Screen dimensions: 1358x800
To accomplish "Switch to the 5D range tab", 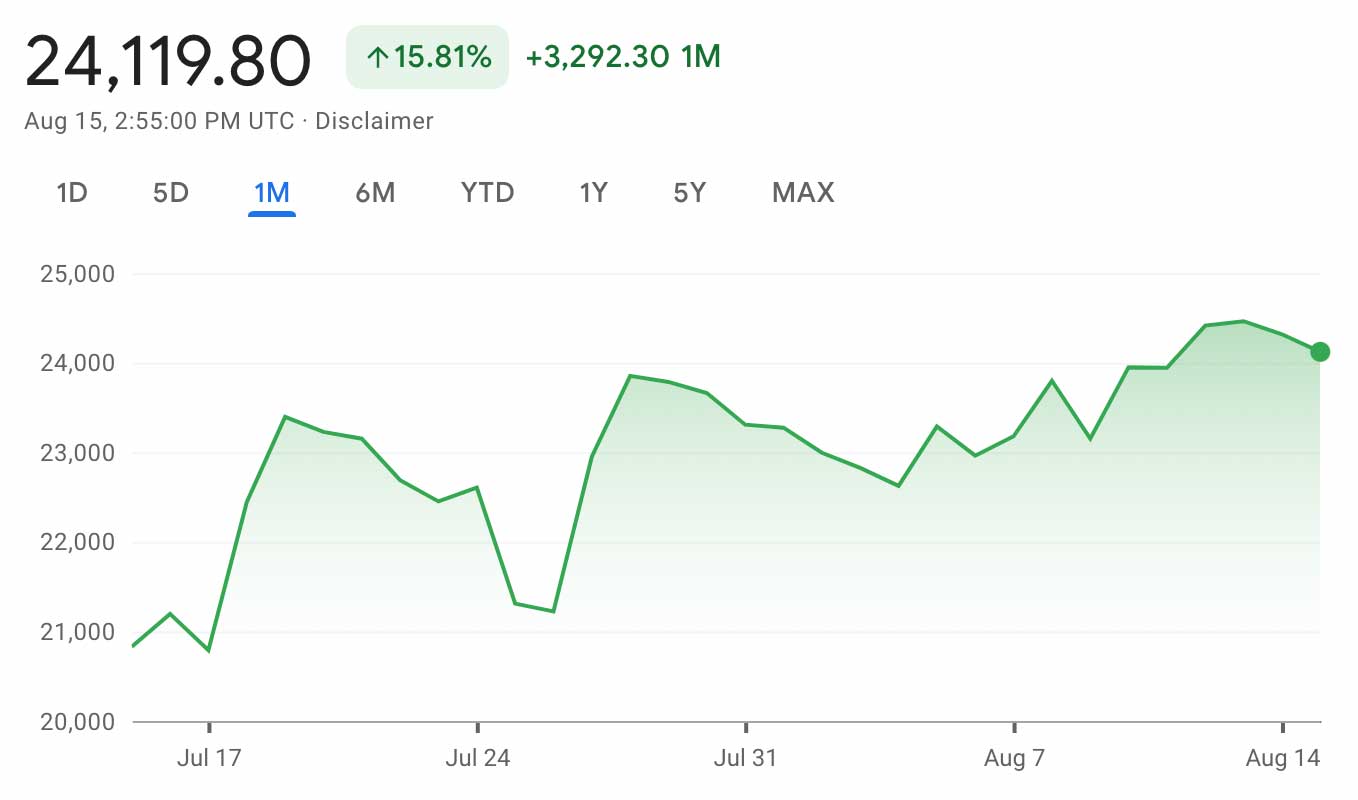I will (x=171, y=192).
